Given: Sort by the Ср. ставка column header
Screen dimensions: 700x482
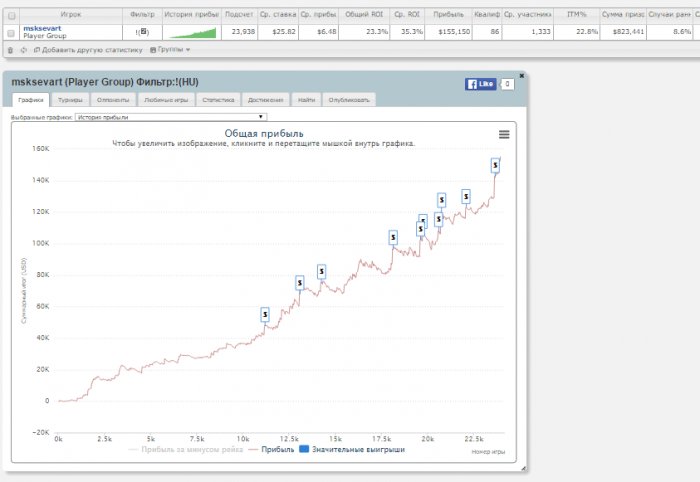Looking at the screenshot, I should click(278, 15).
